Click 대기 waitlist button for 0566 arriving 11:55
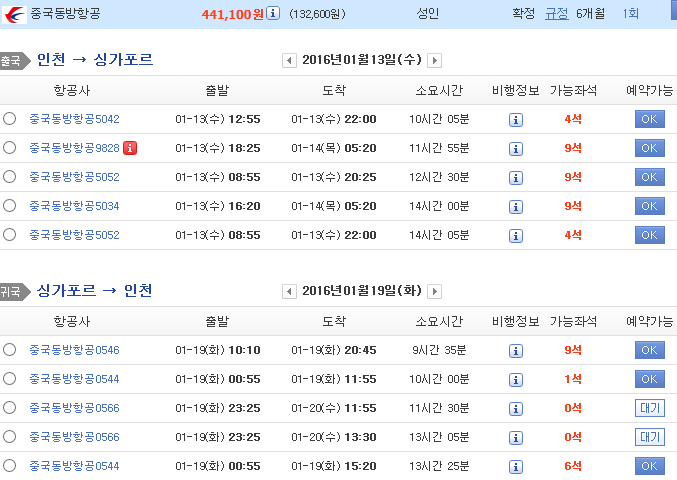The height and width of the screenshot is (480, 677). (x=649, y=408)
